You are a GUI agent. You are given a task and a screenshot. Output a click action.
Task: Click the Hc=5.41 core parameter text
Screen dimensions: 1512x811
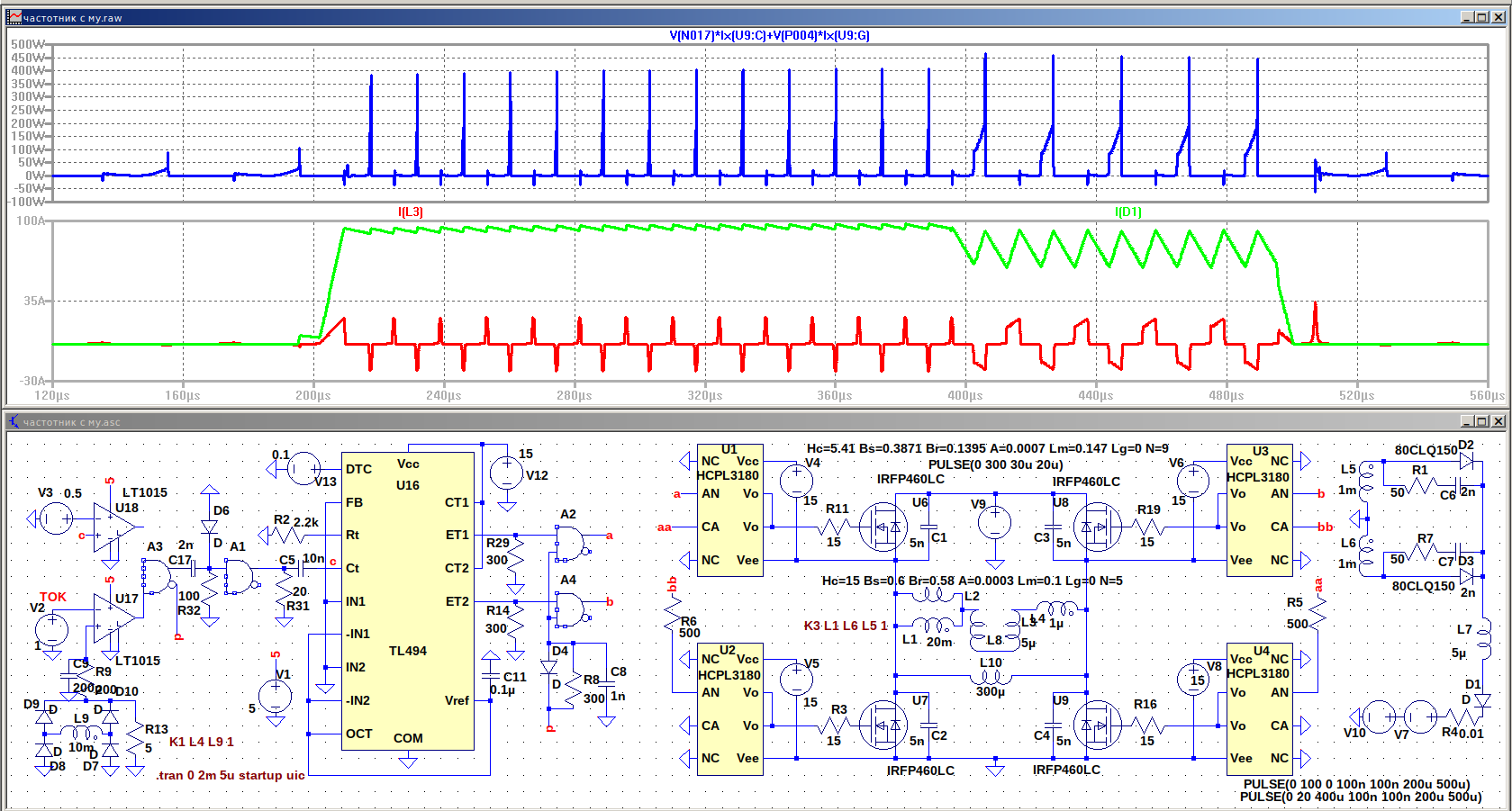(988, 448)
